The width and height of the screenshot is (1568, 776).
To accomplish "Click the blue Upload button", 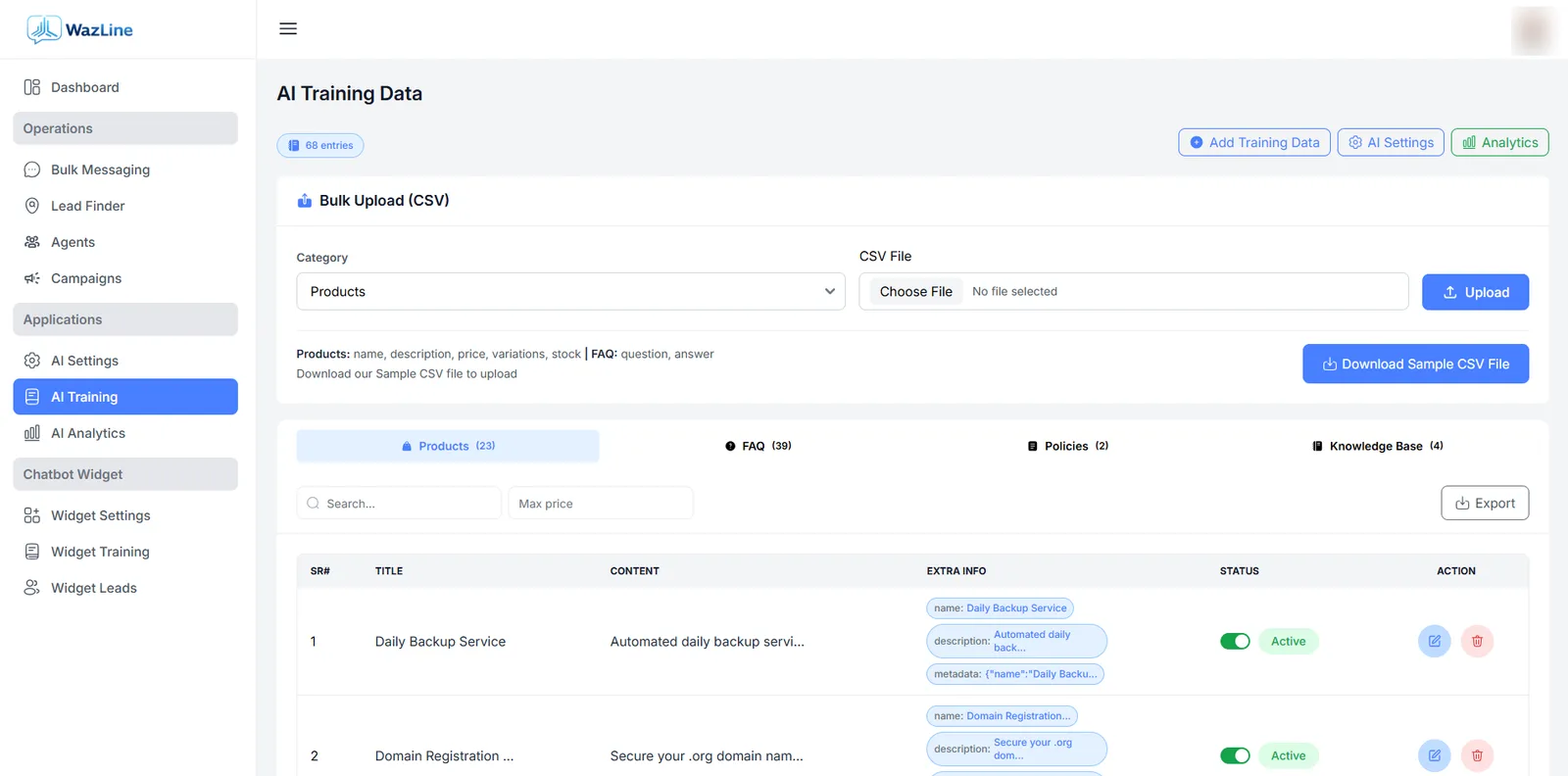I will pyautogui.click(x=1475, y=292).
